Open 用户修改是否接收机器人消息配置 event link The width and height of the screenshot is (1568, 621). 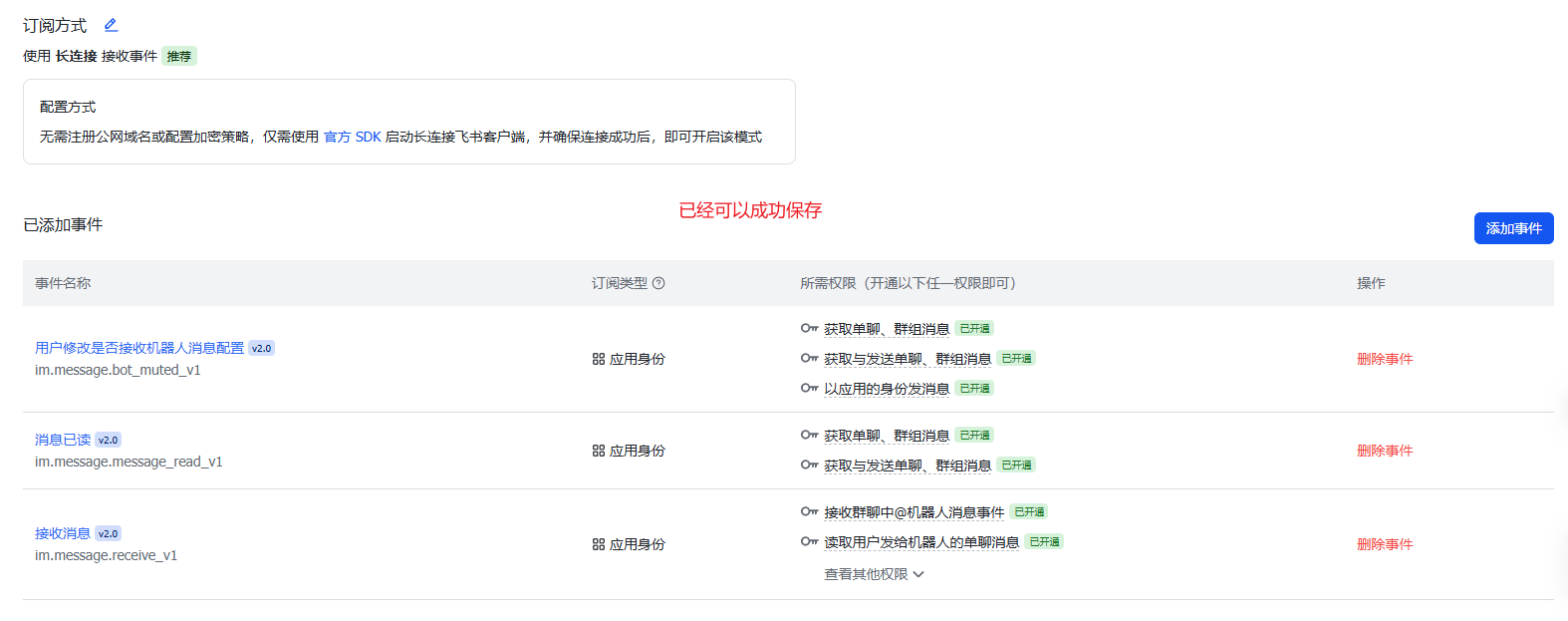139,348
